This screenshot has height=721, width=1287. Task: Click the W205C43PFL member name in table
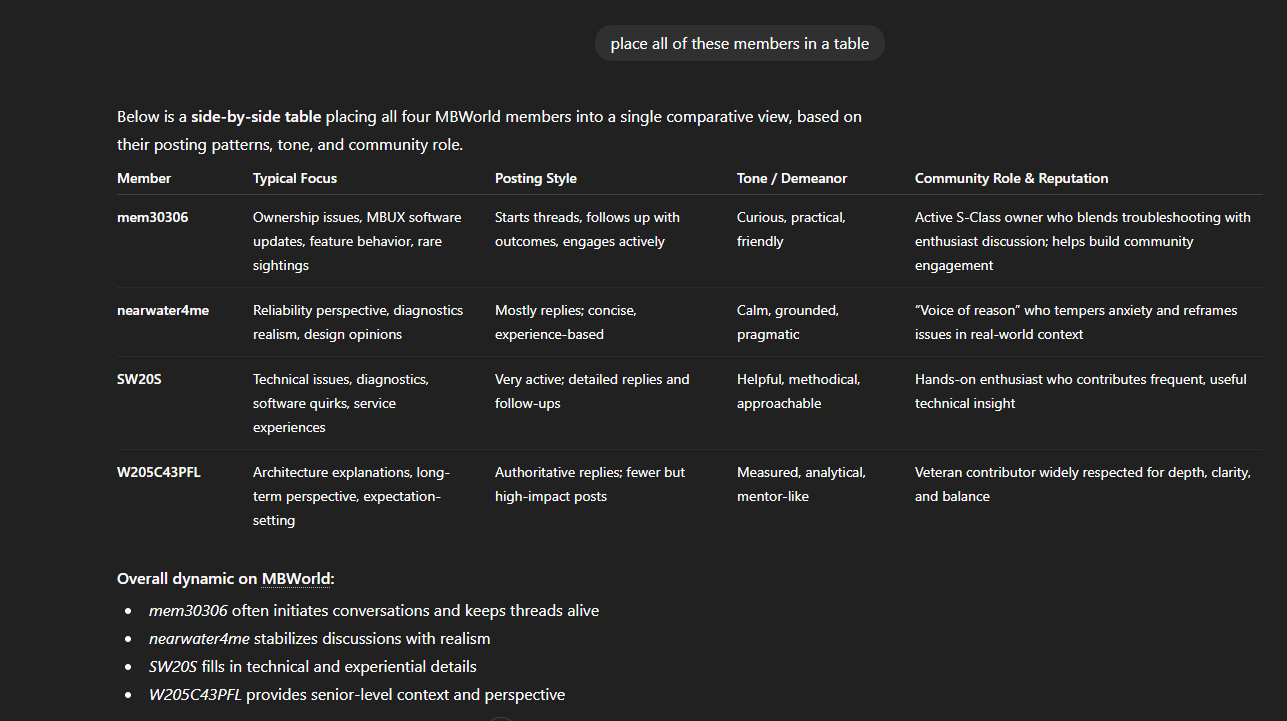(159, 472)
